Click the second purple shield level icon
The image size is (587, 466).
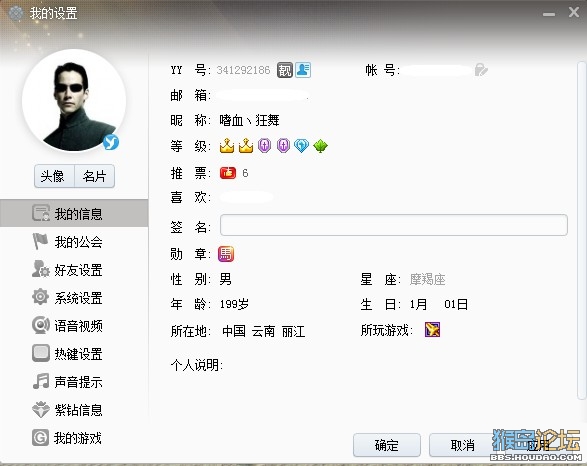tap(283, 146)
